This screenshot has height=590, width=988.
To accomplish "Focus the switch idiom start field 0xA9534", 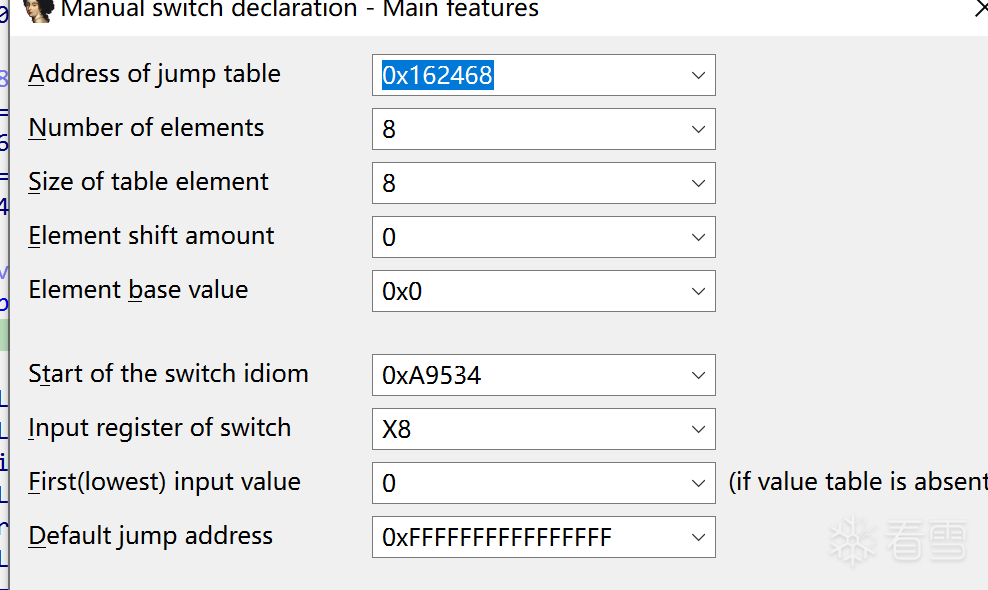I will click(530, 375).
